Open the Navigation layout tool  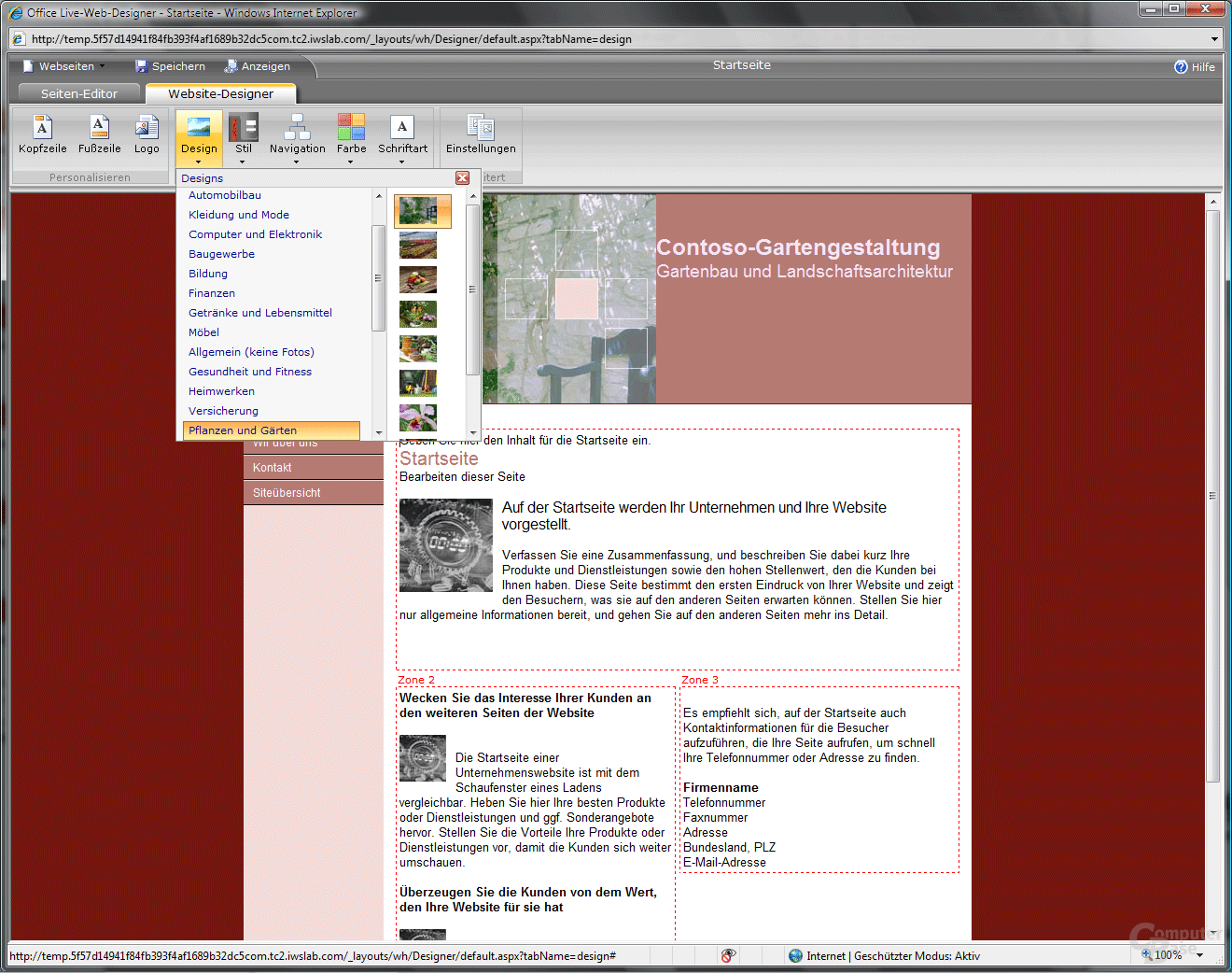coord(297,137)
